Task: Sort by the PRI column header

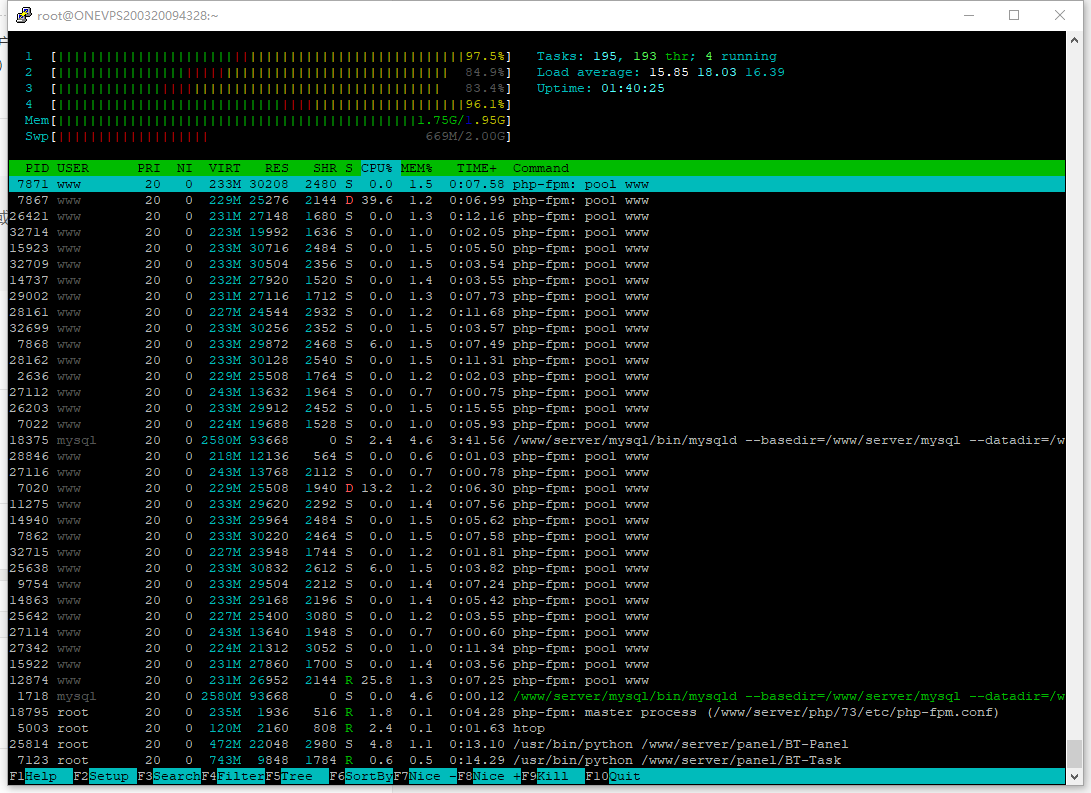Action: coord(148,168)
